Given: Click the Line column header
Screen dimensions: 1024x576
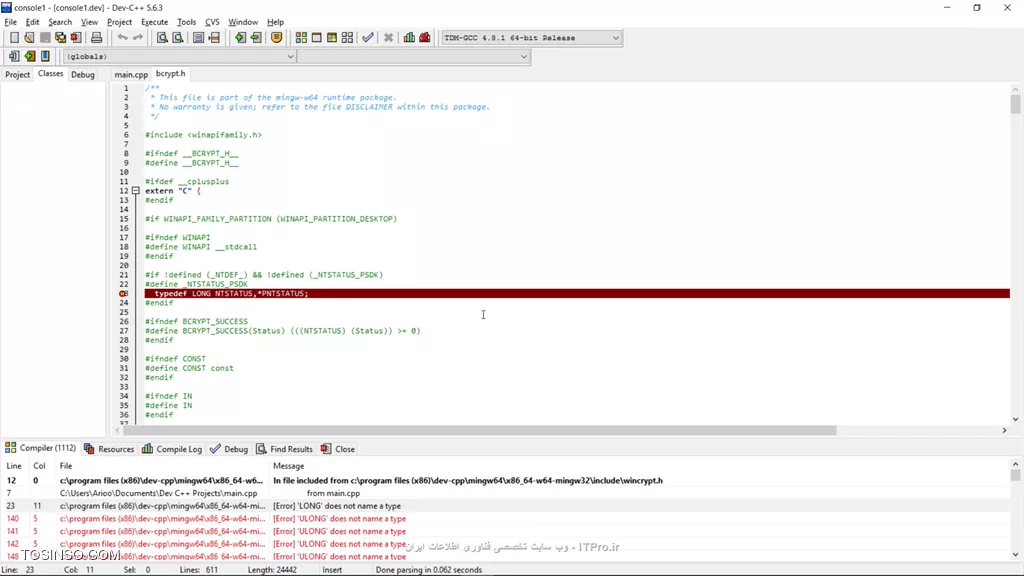Looking at the screenshot, I should [14, 466].
